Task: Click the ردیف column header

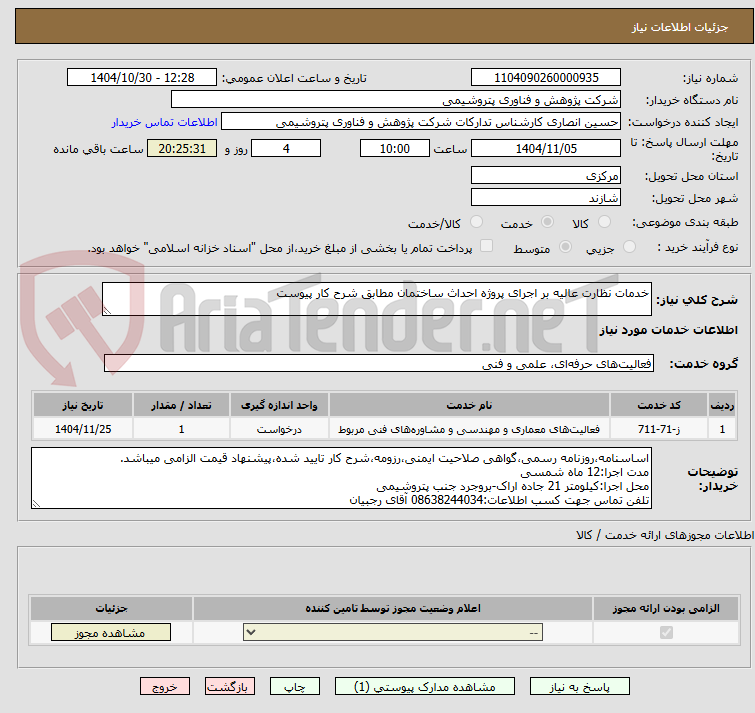Action: (x=722, y=405)
